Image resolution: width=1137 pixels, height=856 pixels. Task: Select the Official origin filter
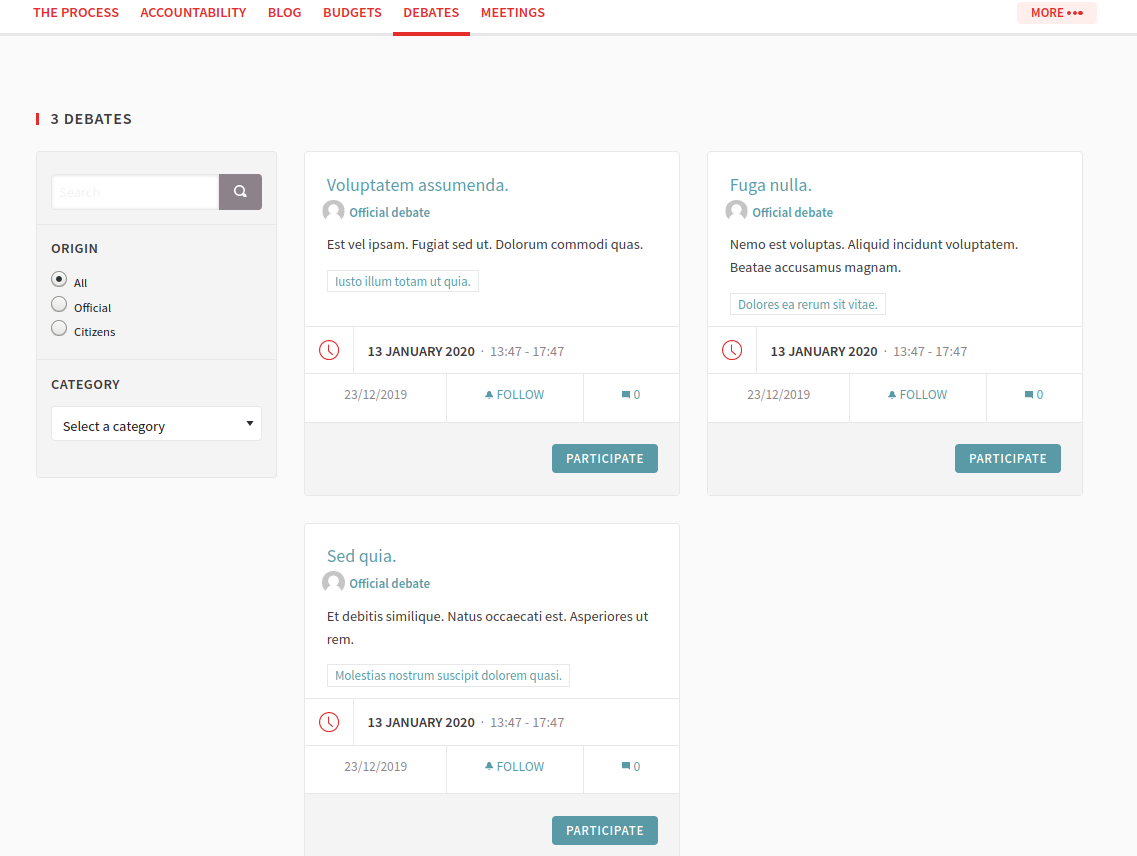pos(59,305)
